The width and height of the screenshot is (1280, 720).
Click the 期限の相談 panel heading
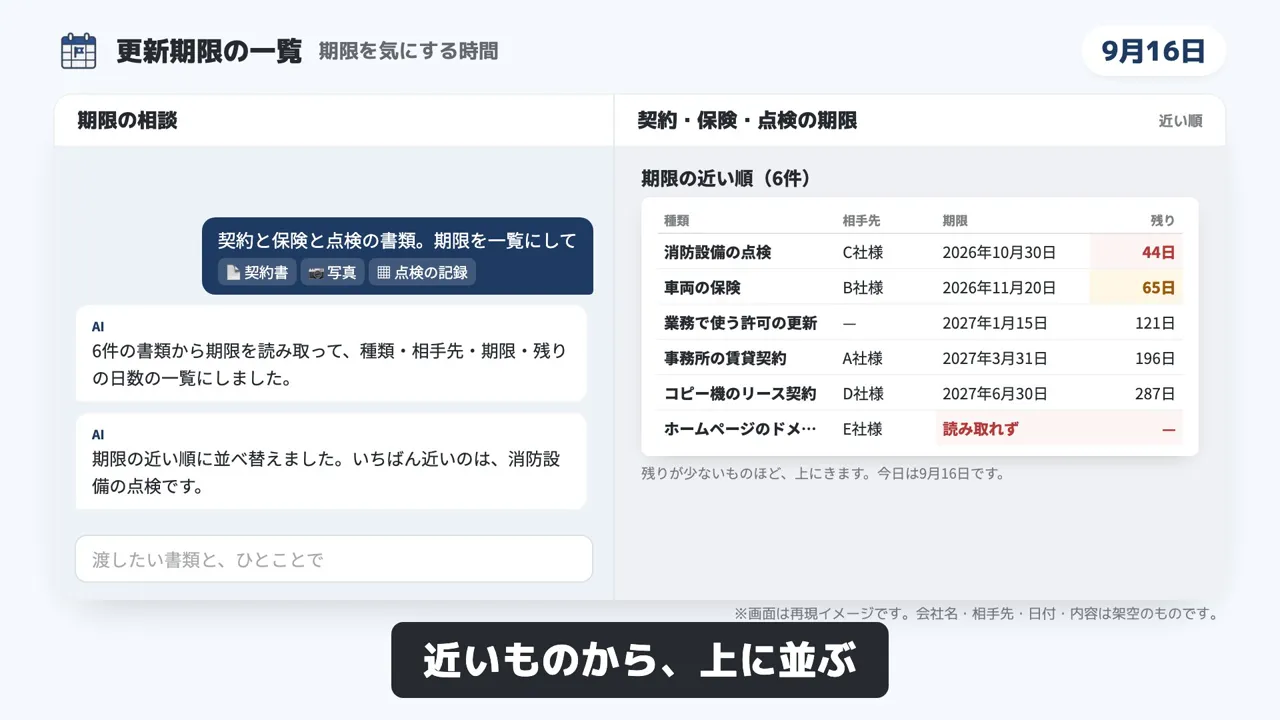127,120
